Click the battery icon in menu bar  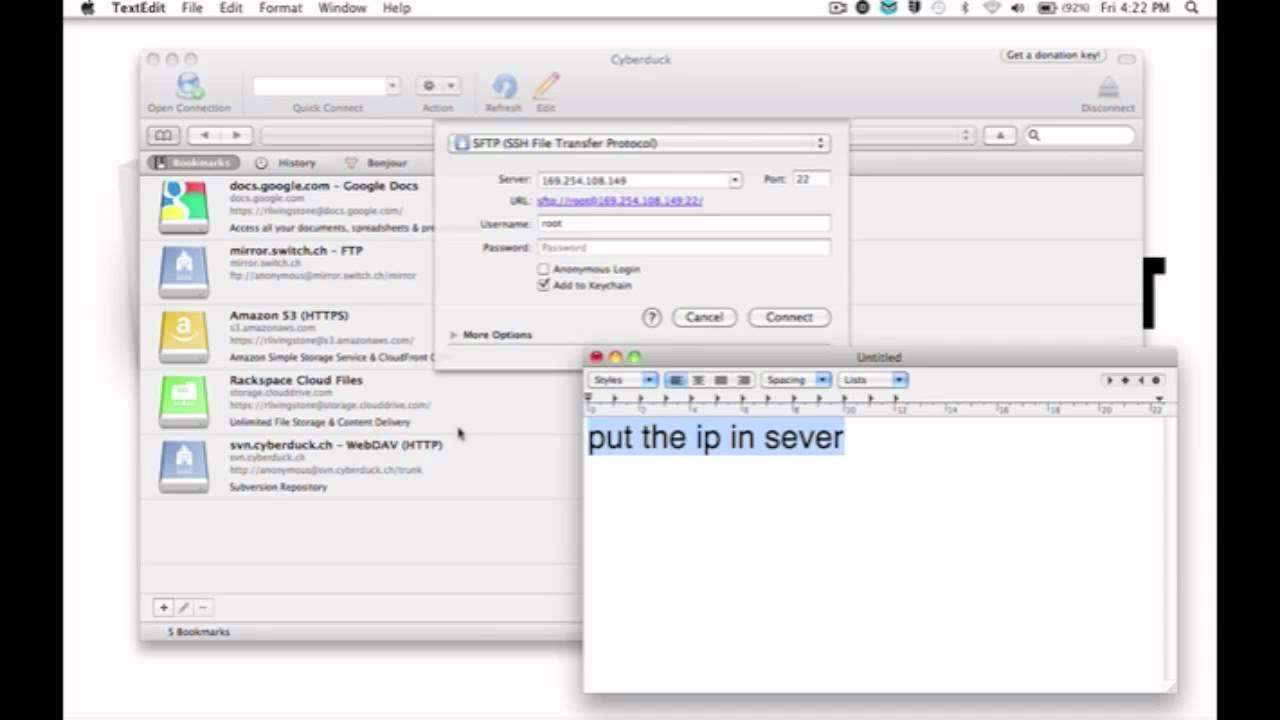point(1048,8)
